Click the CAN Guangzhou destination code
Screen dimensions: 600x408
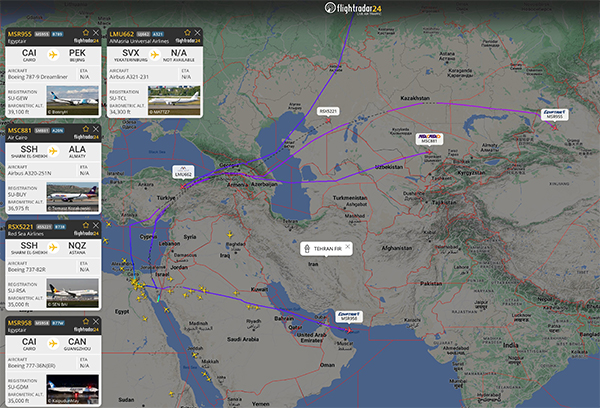(x=77, y=342)
